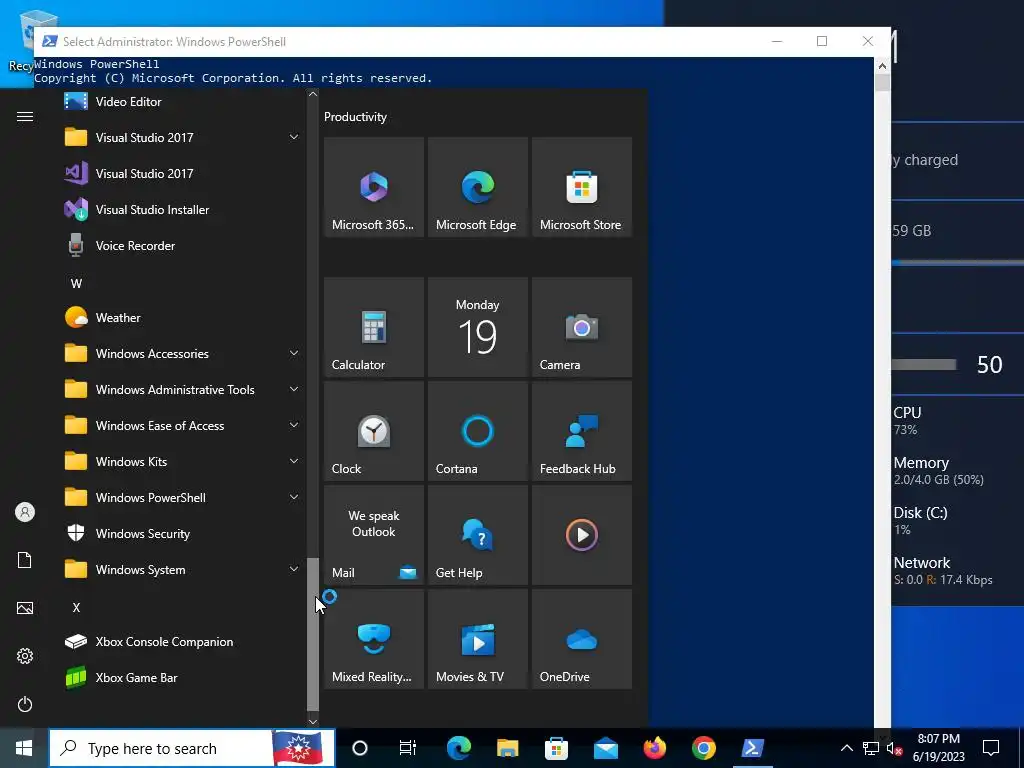
Task: Open Documents from the Start sidebar
Action: point(25,560)
